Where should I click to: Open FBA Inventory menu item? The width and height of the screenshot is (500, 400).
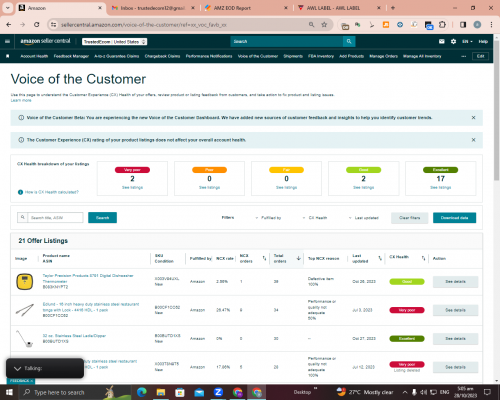pyautogui.click(x=321, y=56)
